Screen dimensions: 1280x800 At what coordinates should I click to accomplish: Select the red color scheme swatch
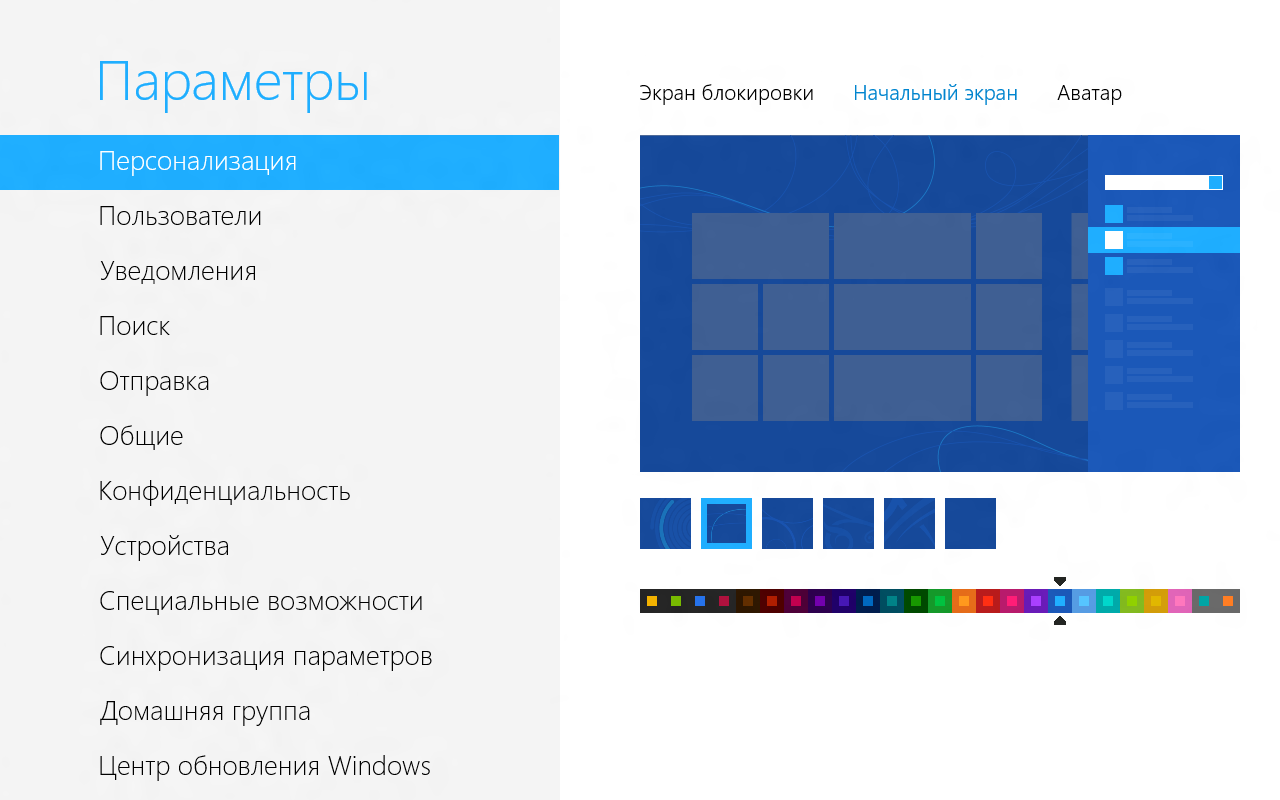(988, 601)
